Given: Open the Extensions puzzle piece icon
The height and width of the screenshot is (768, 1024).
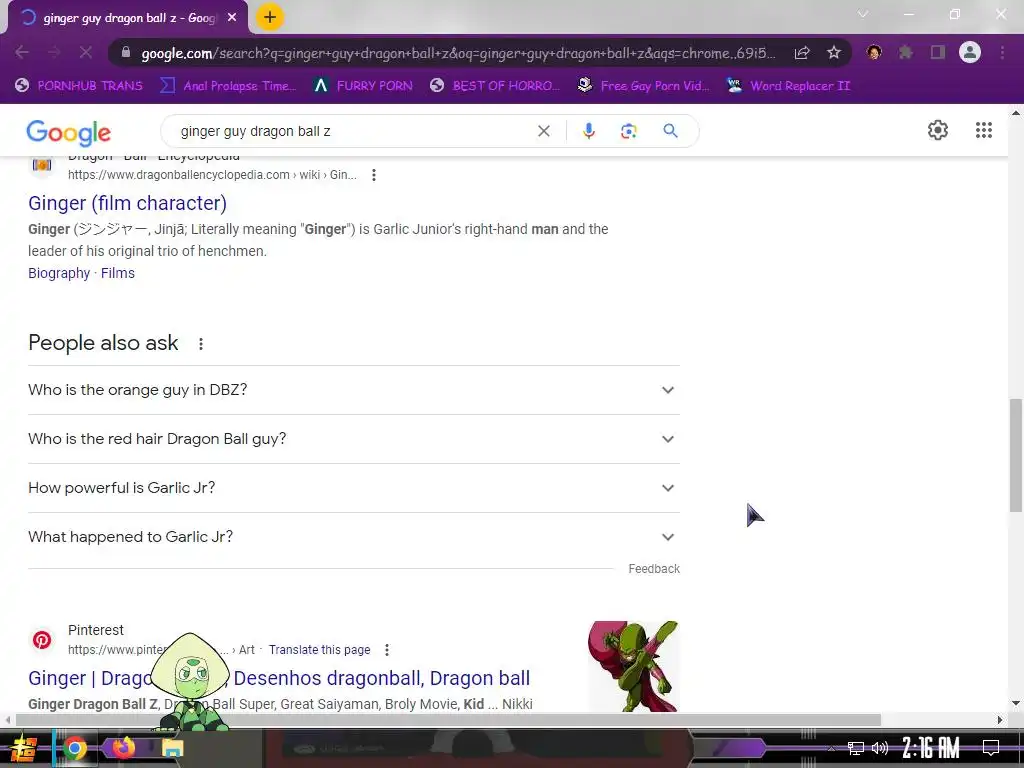Looking at the screenshot, I should 905,52.
